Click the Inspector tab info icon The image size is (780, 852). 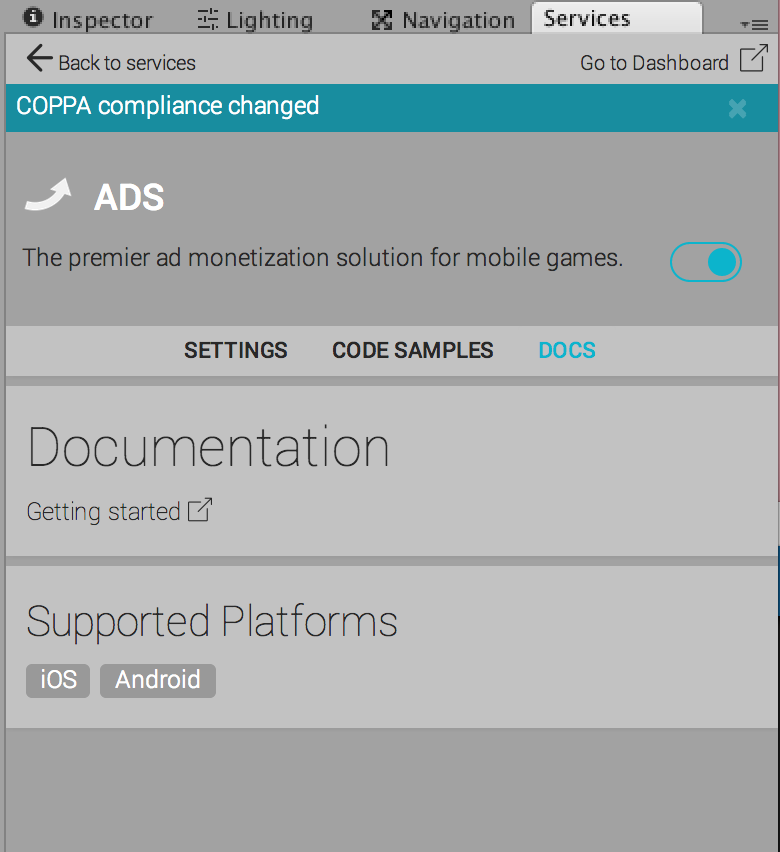click(33, 17)
